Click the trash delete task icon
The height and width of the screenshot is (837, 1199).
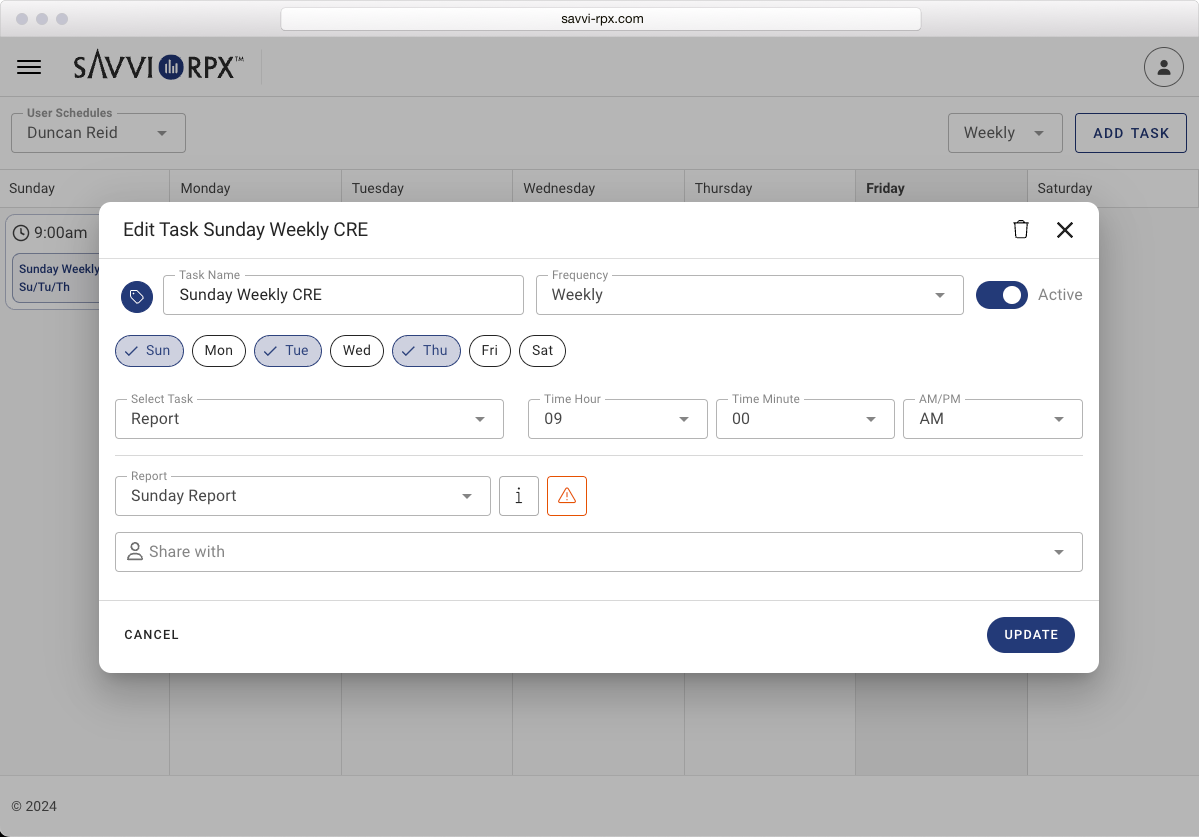coord(1020,230)
